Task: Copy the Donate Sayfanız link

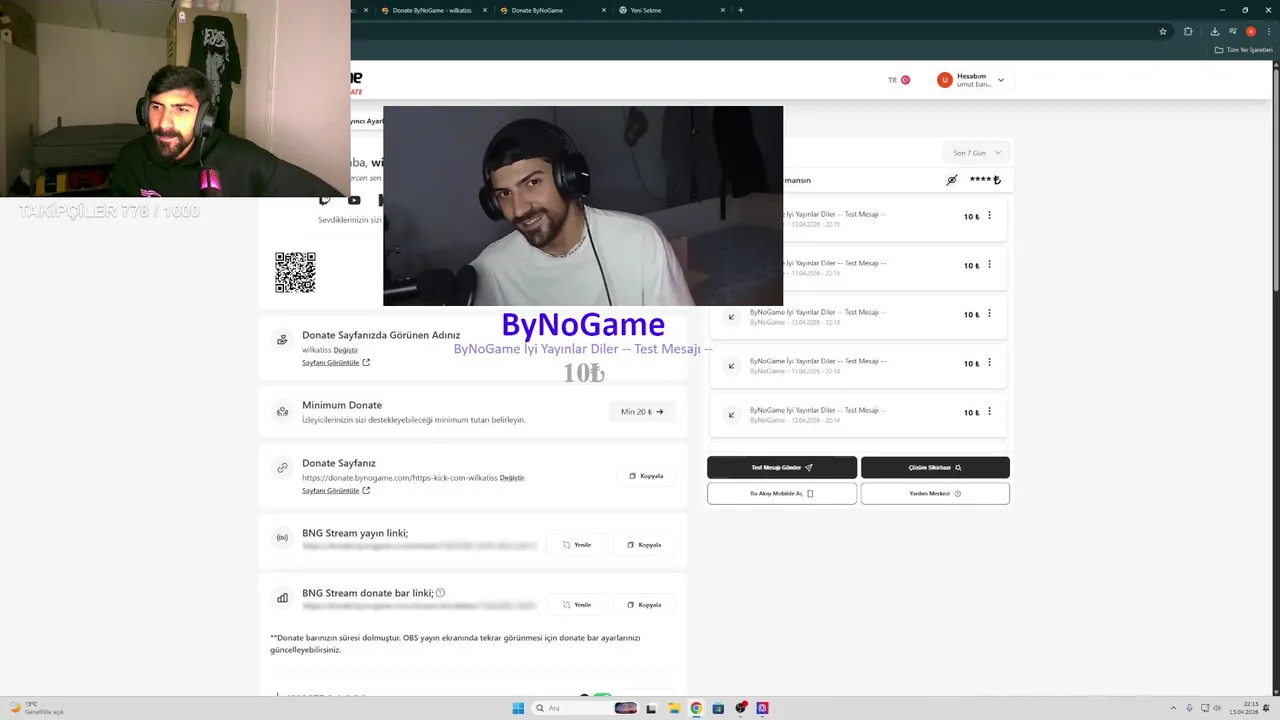Action: (646, 476)
